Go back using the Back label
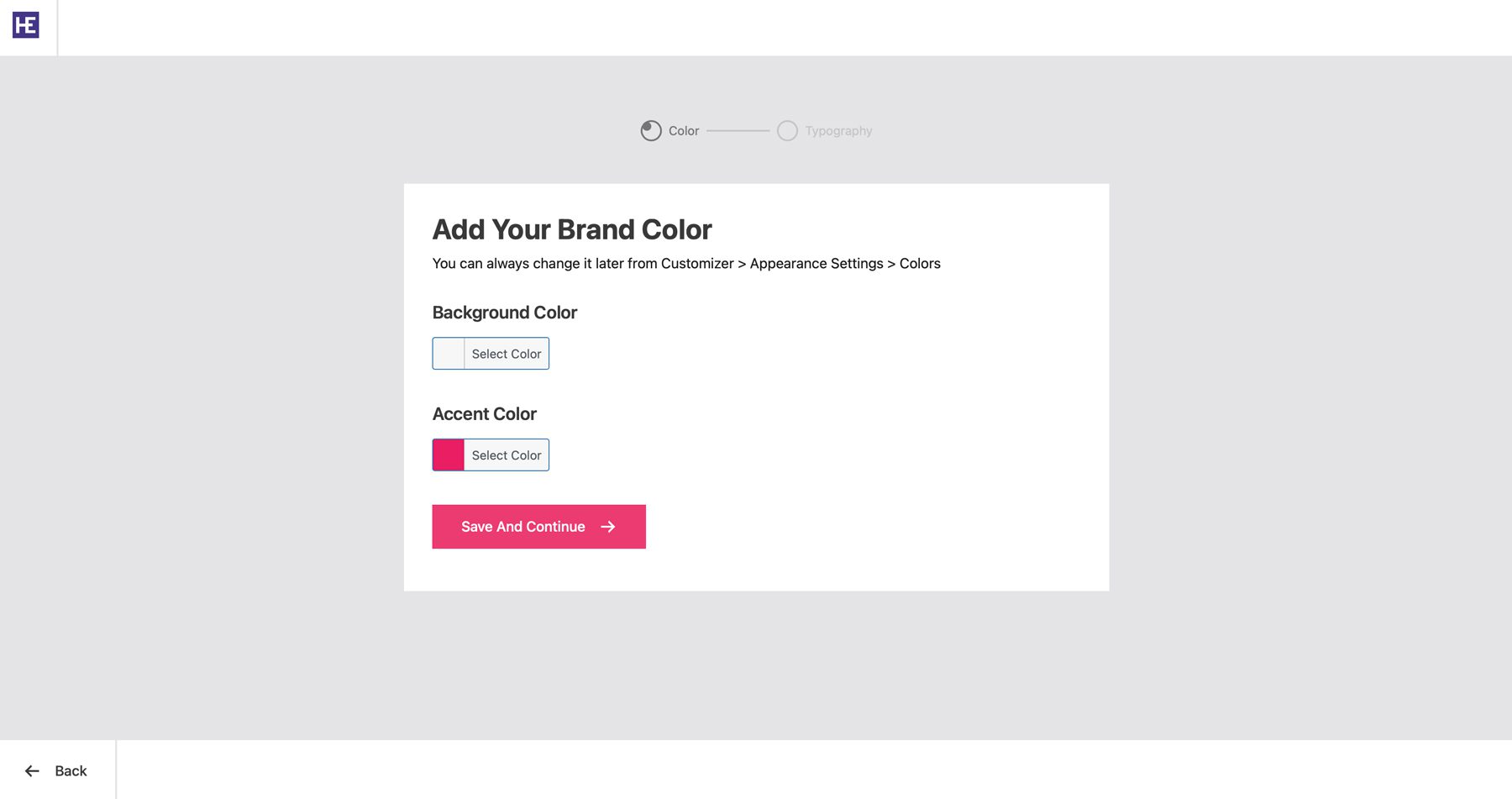Viewport: 1512px width, 799px height. click(x=71, y=771)
